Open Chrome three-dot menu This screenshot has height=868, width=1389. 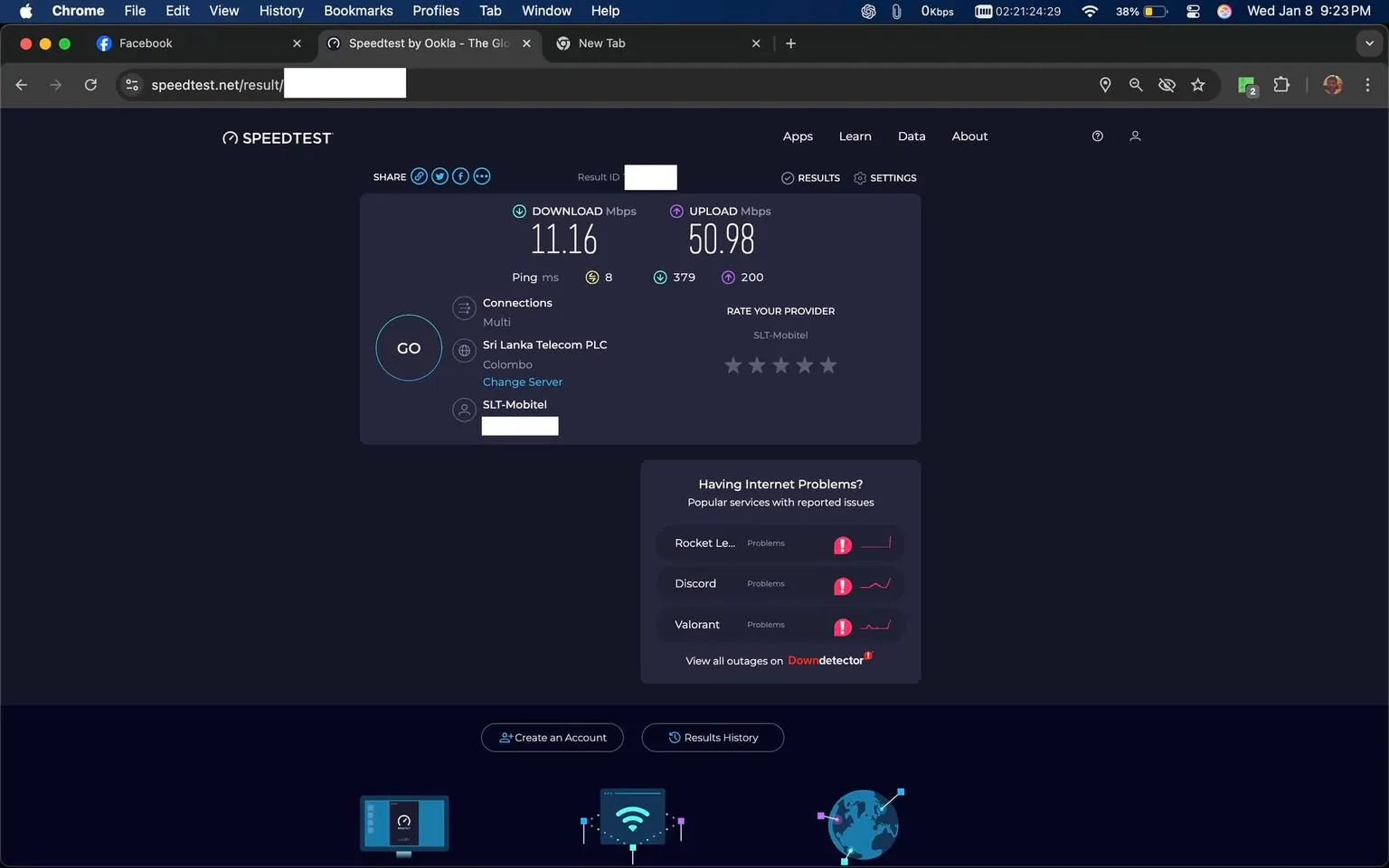pyautogui.click(x=1367, y=85)
